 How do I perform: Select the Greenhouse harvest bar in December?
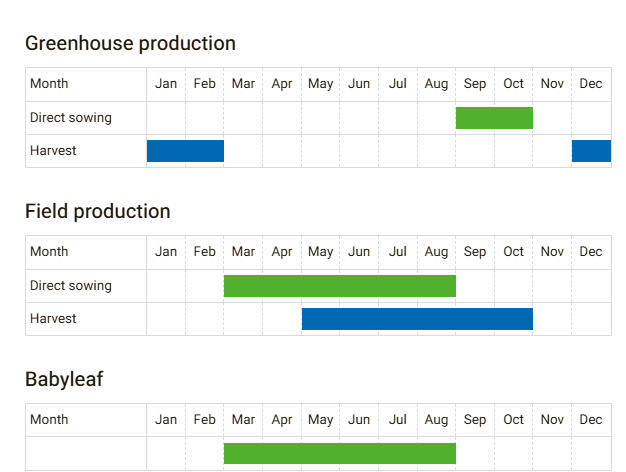(591, 151)
